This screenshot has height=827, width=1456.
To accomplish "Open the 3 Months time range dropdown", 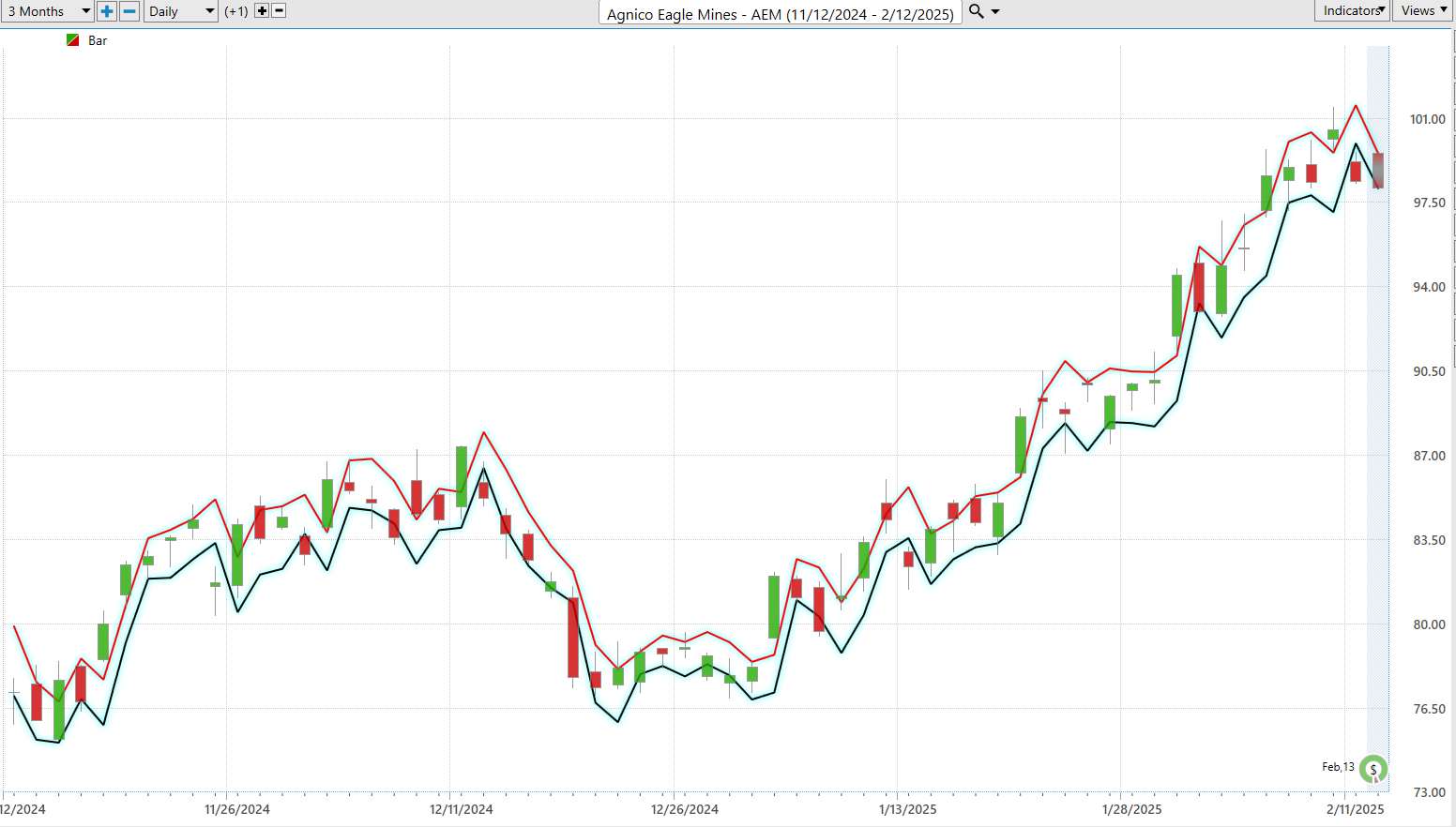I will pos(48,11).
